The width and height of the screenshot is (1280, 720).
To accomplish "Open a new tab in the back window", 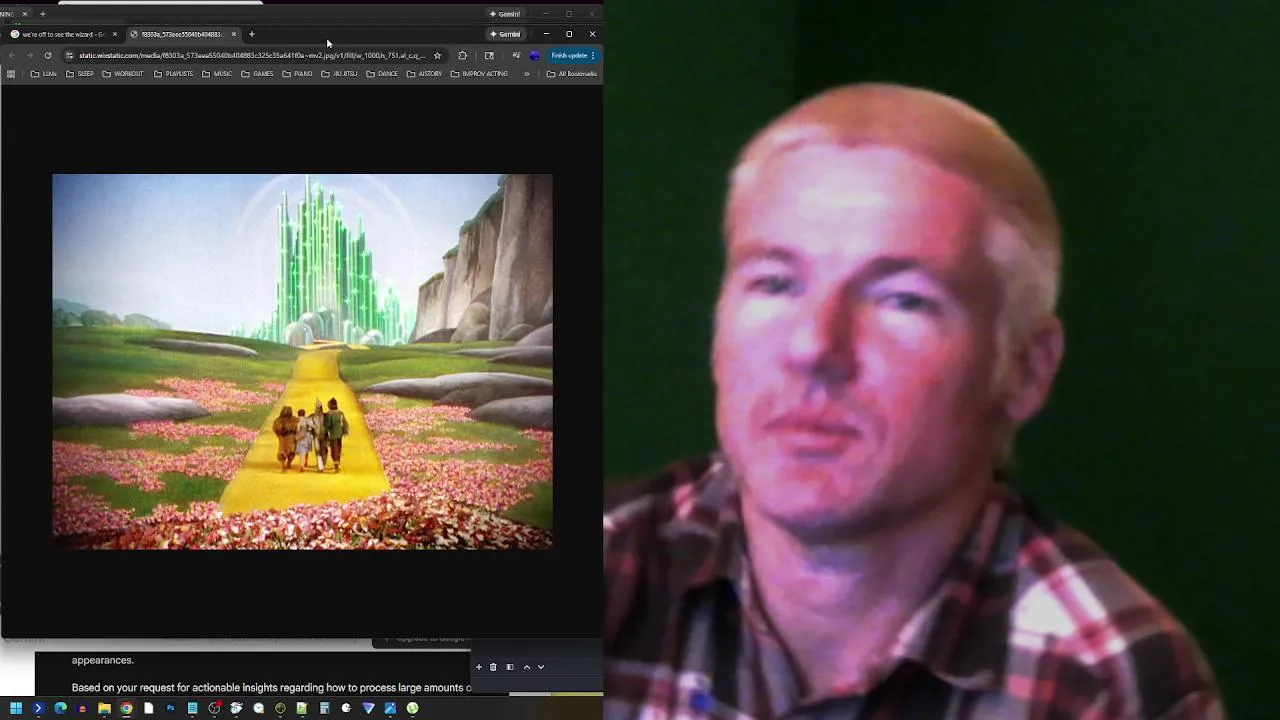I will tap(42, 14).
